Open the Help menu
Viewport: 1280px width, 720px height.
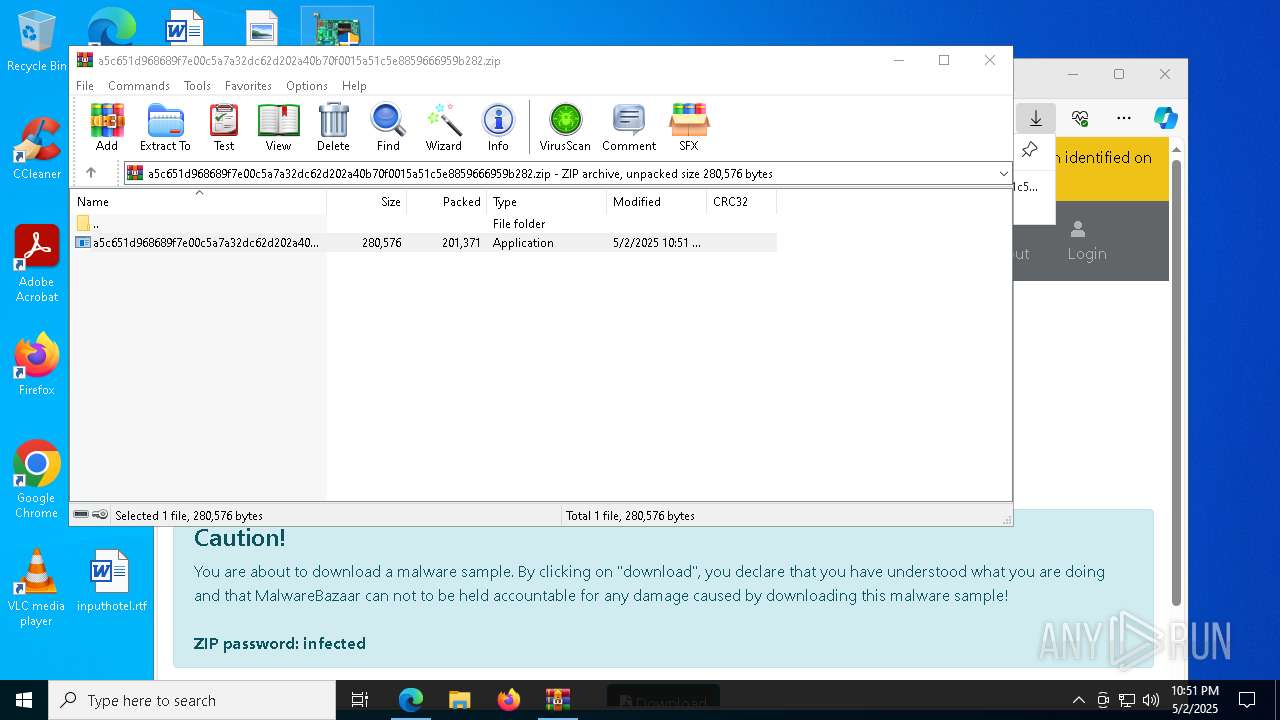(x=354, y=86)
